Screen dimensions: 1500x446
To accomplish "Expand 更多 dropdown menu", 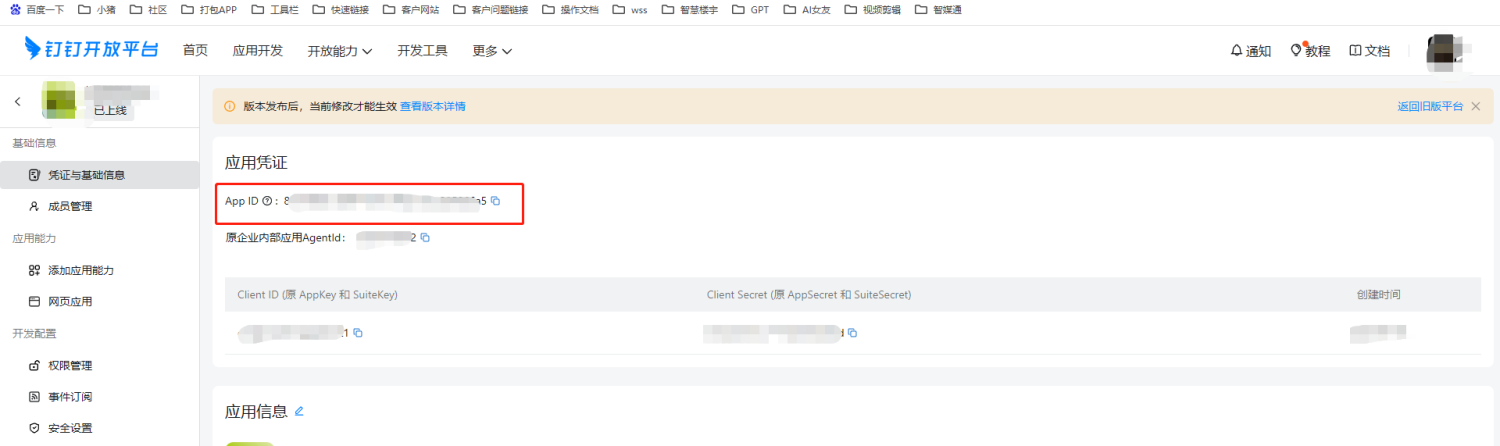I will click(x=492, y=51).
